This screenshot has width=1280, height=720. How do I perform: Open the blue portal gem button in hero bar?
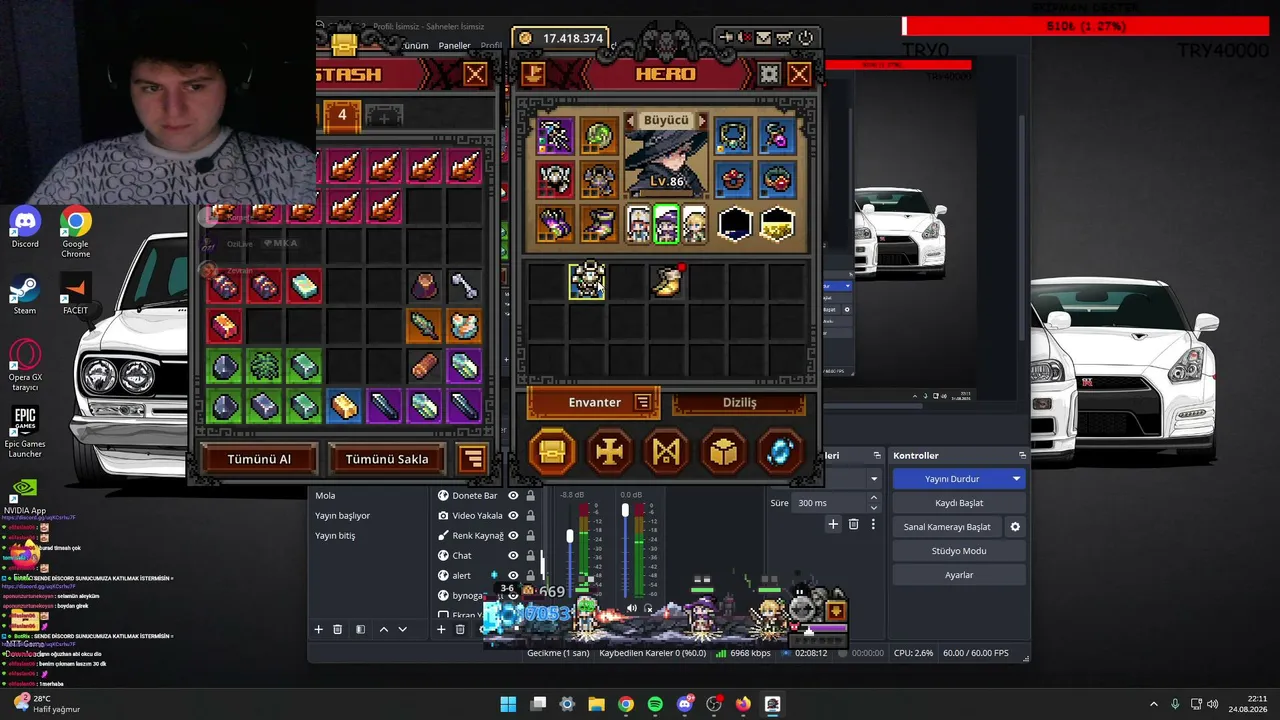coord(781,451)
